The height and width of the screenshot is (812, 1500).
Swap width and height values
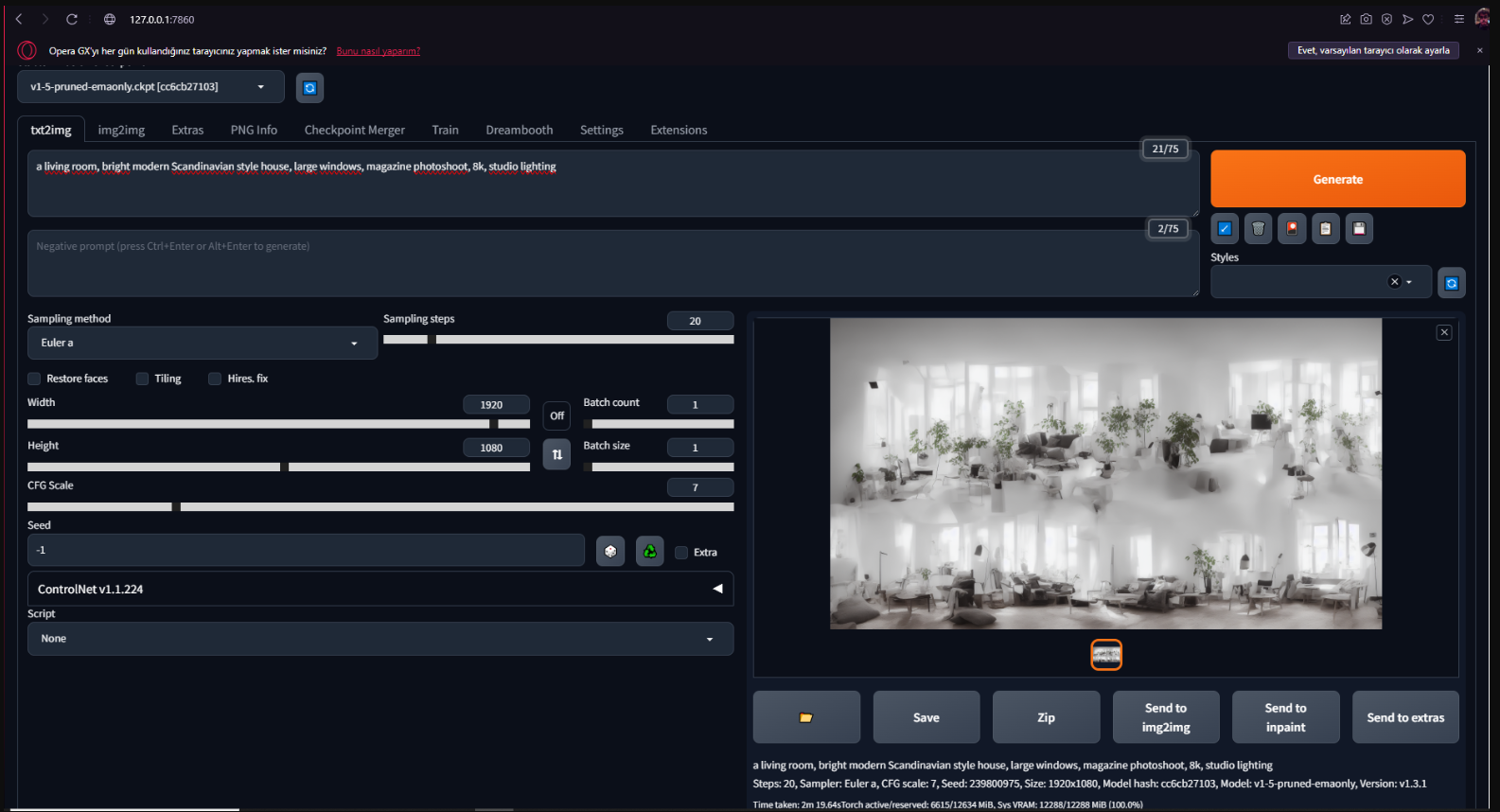click(556, 454)
